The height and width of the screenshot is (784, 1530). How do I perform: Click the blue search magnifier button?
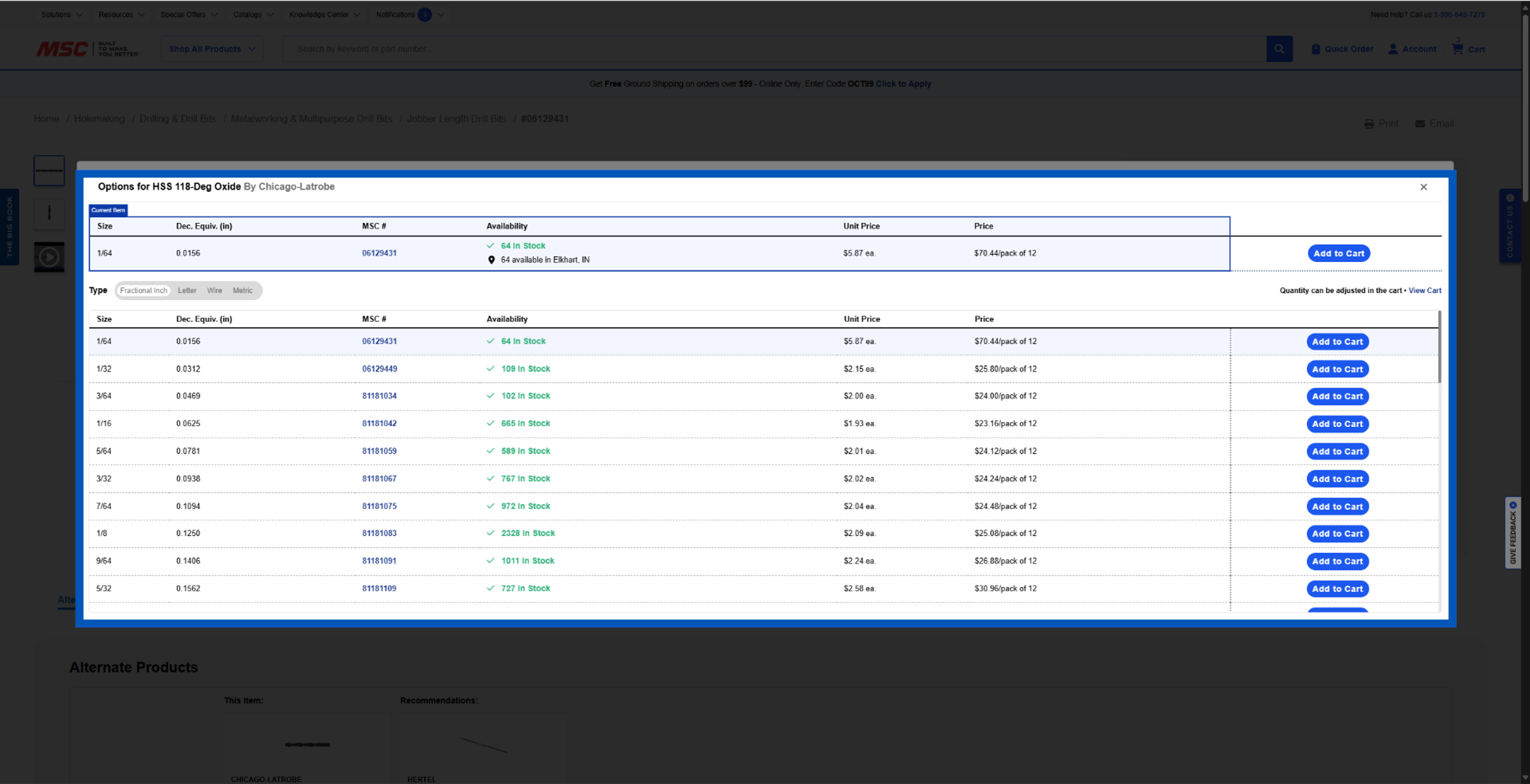[1279, 49]
